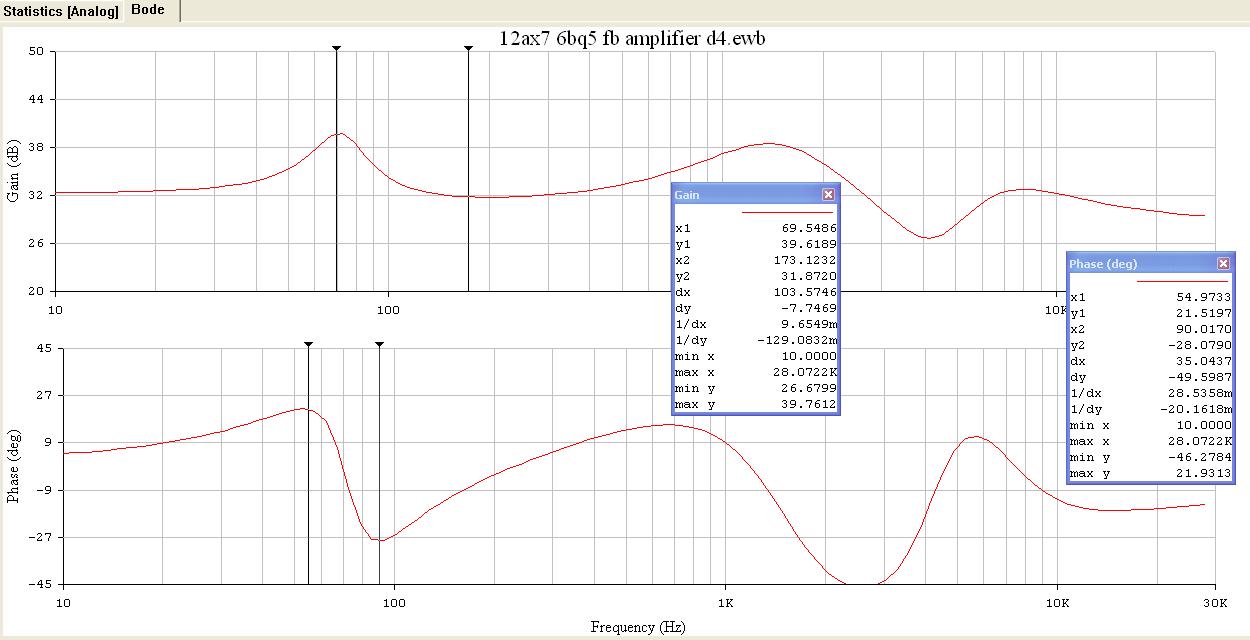Image resolution: width=1250 pixels, height=640 pixels.
Task: Click the plot title 12ax7 6bq5 fb amplifier d4.ewb
Action: tap(633, 39)
